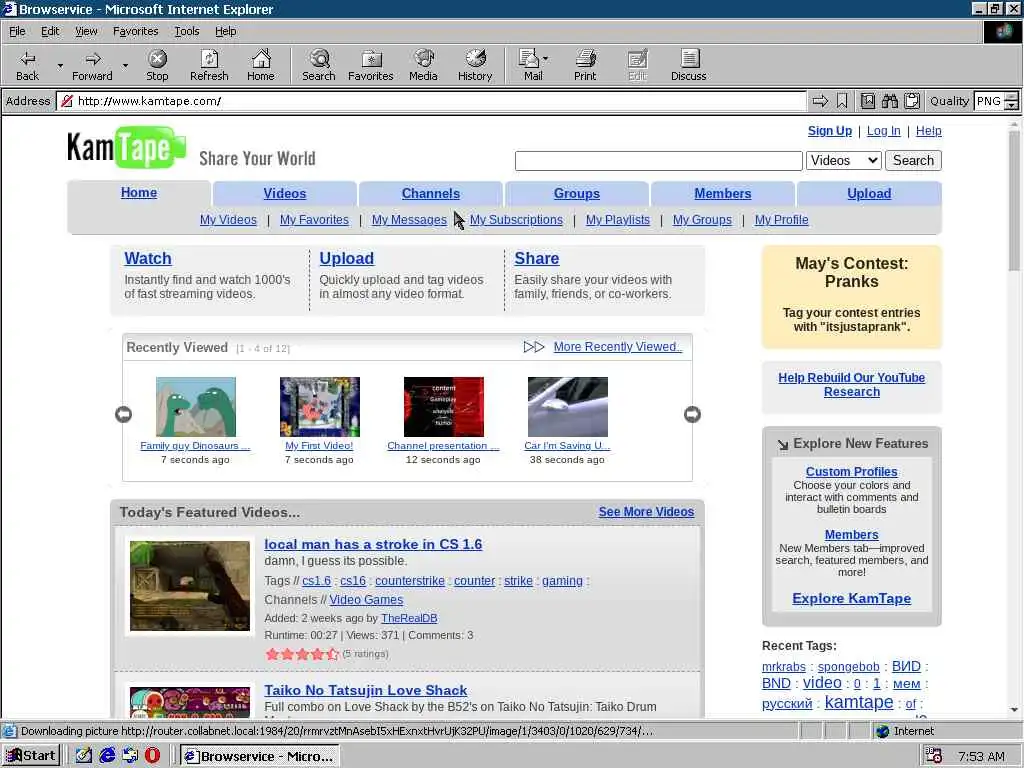
Task: Open the Family guy Dinosaurs thumbnail
Action: click(196, 406)
